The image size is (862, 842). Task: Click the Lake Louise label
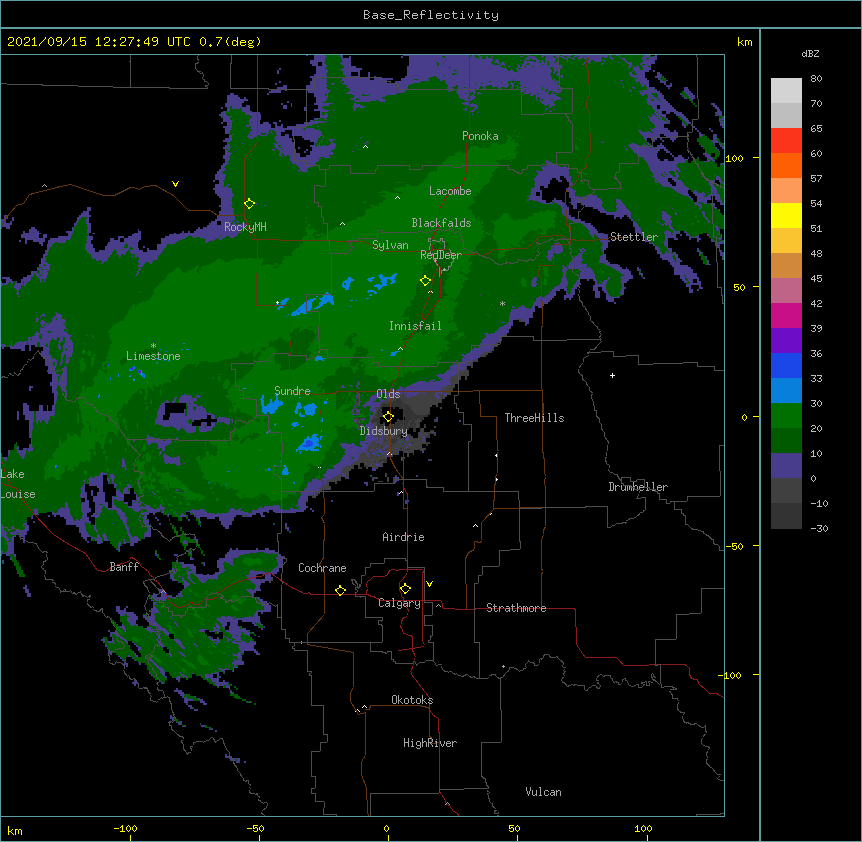click(x=18, y=484)
